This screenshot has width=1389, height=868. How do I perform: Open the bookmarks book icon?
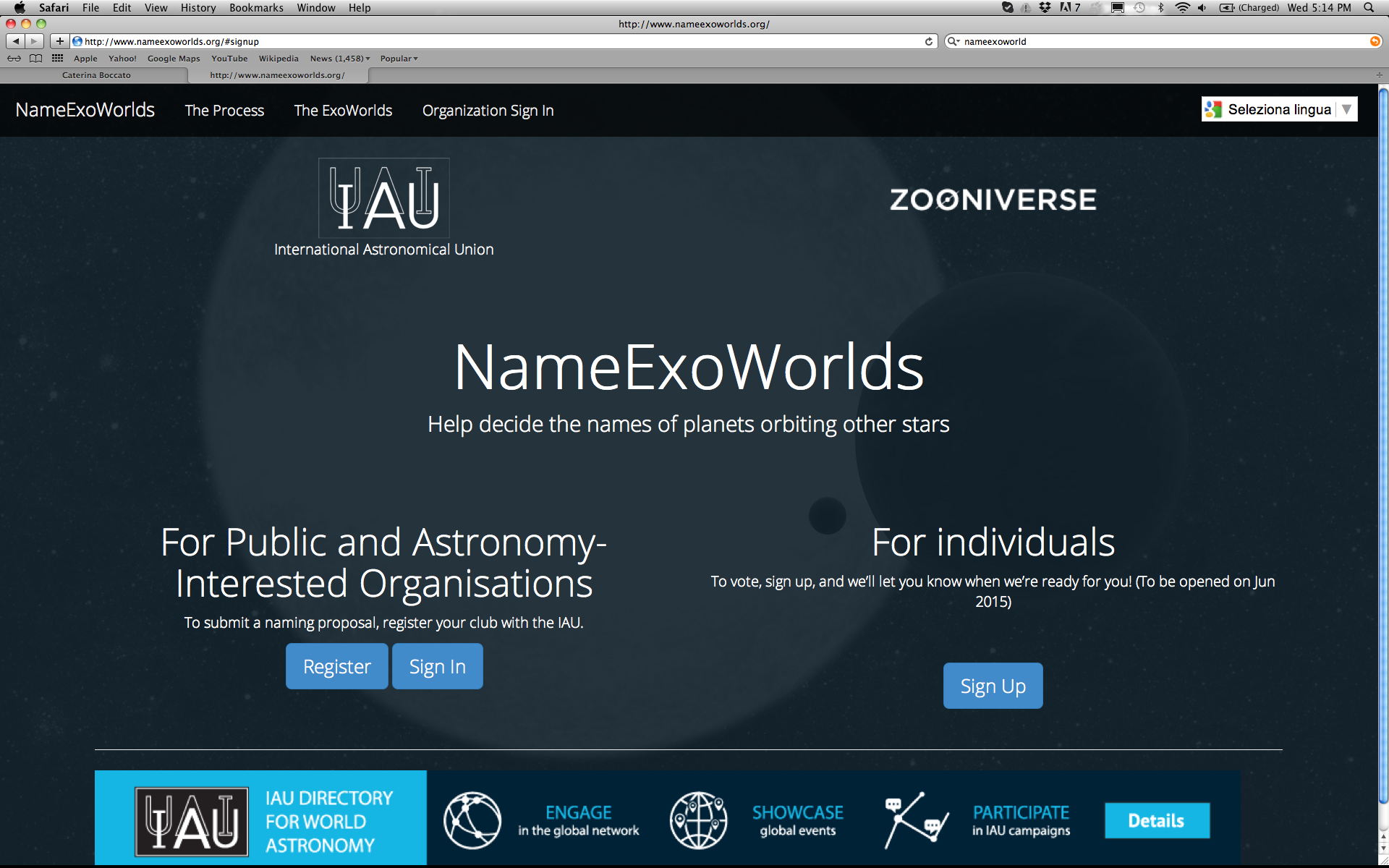coord(35,59)
